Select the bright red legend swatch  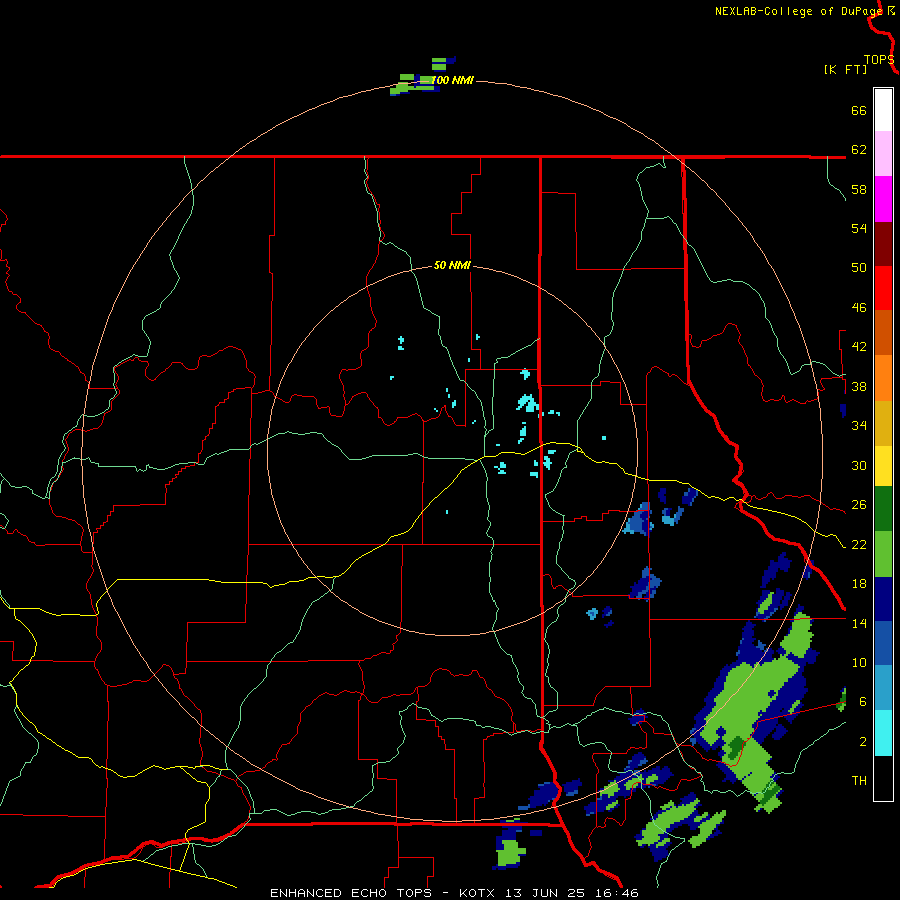click(x=883, y=289)
